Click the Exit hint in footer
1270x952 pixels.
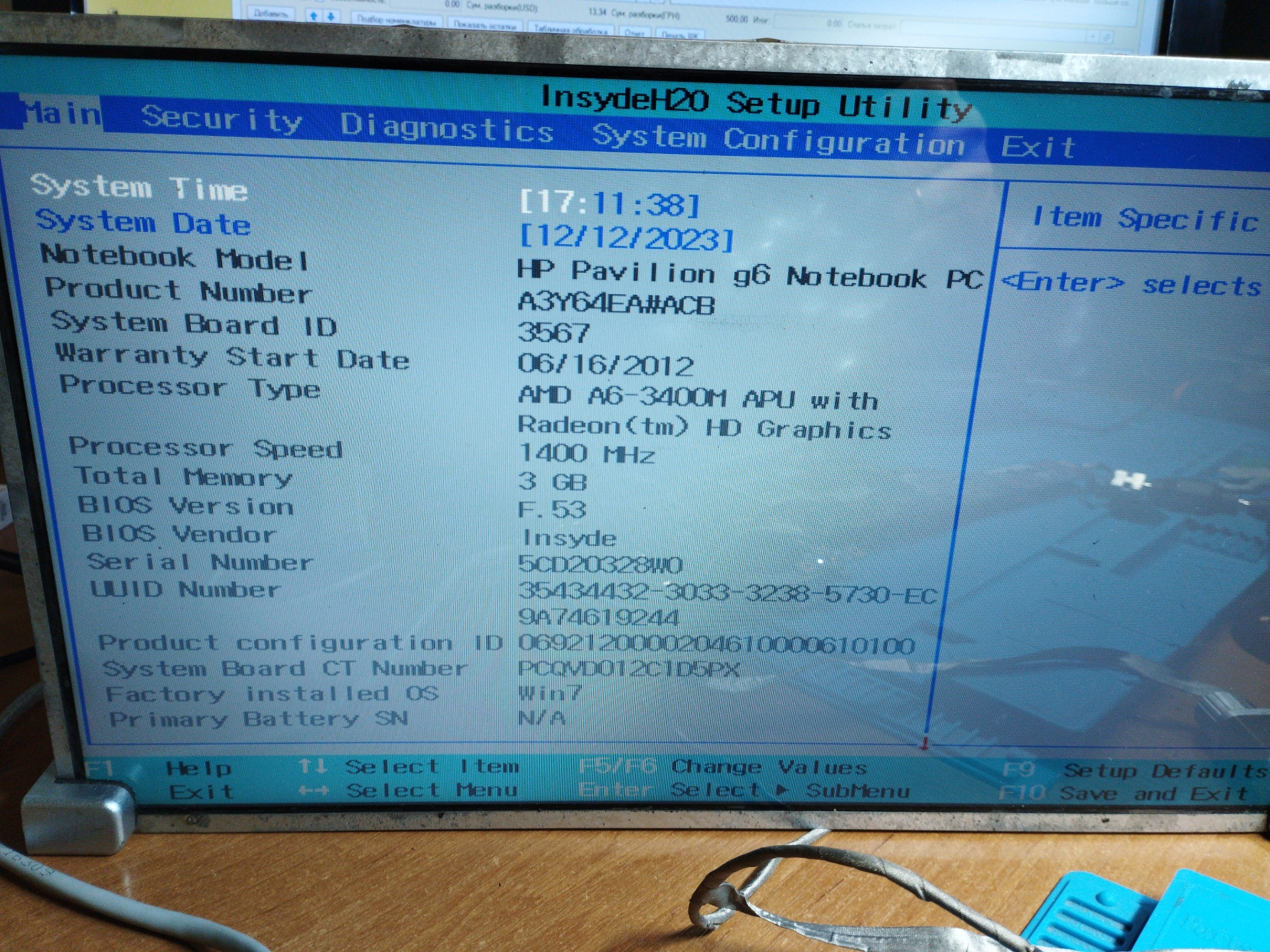pos(201,791)
